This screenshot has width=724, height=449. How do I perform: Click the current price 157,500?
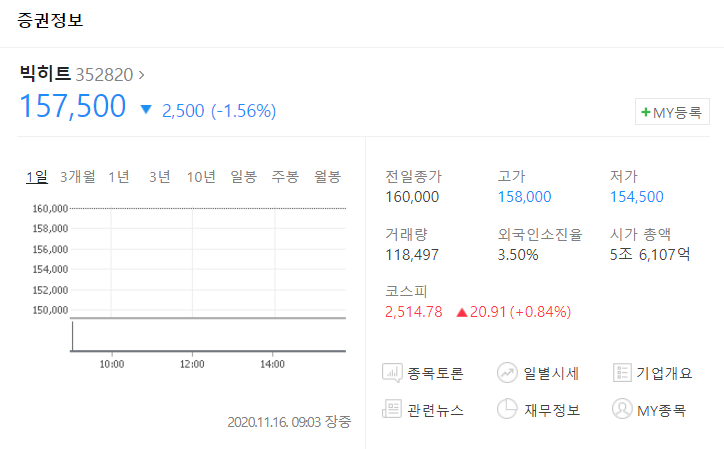(x=72, y=106)
